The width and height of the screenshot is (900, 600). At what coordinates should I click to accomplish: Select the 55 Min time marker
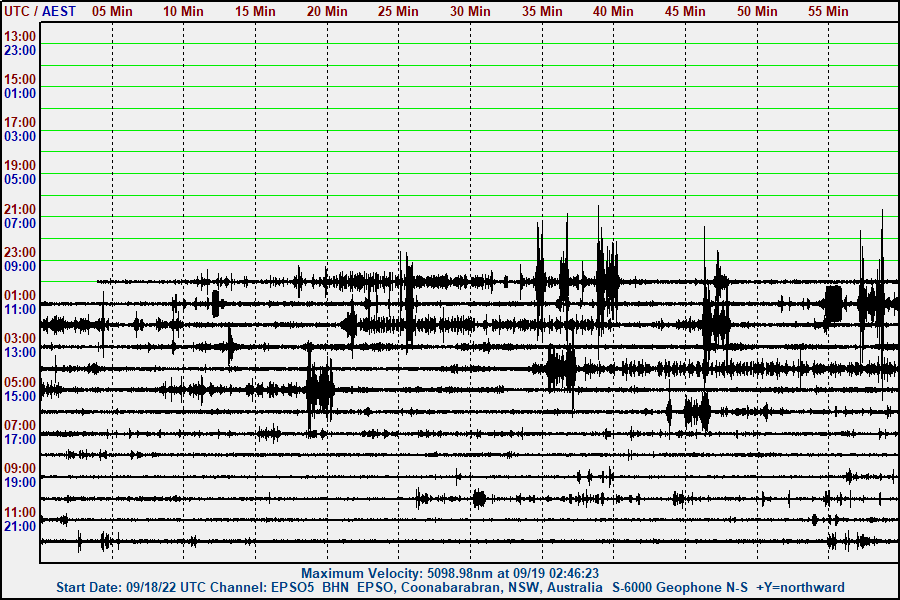pyautogui.click(x=828, y=11)
